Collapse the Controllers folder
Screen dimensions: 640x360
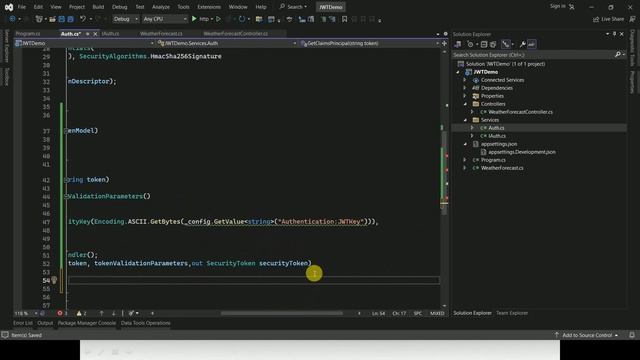[465, 104]
